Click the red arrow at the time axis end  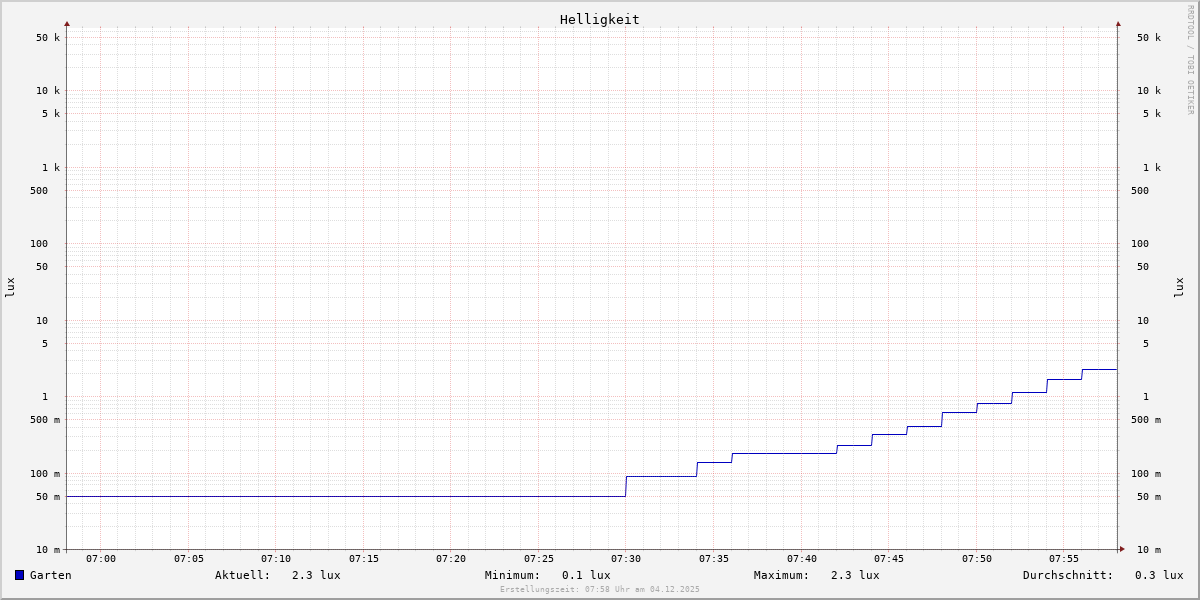click(x=1122, y=549)
